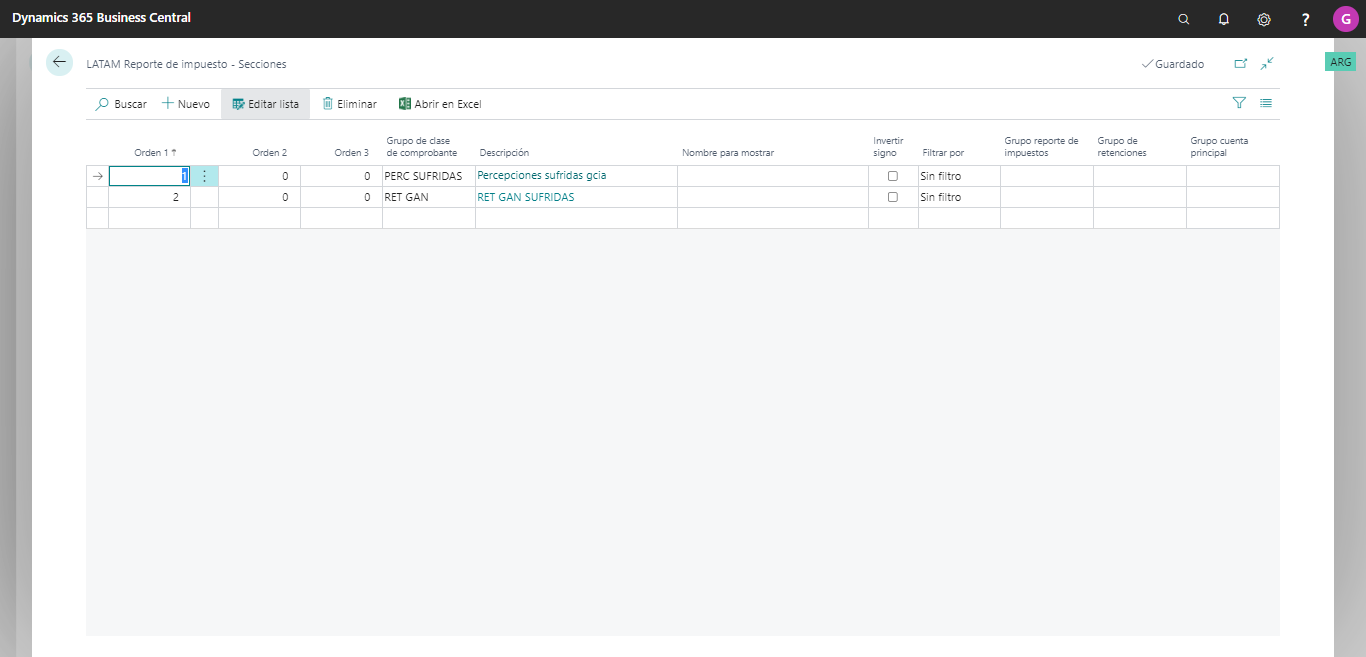Open Filtrar por dropdown in RET GAN row

959,197
